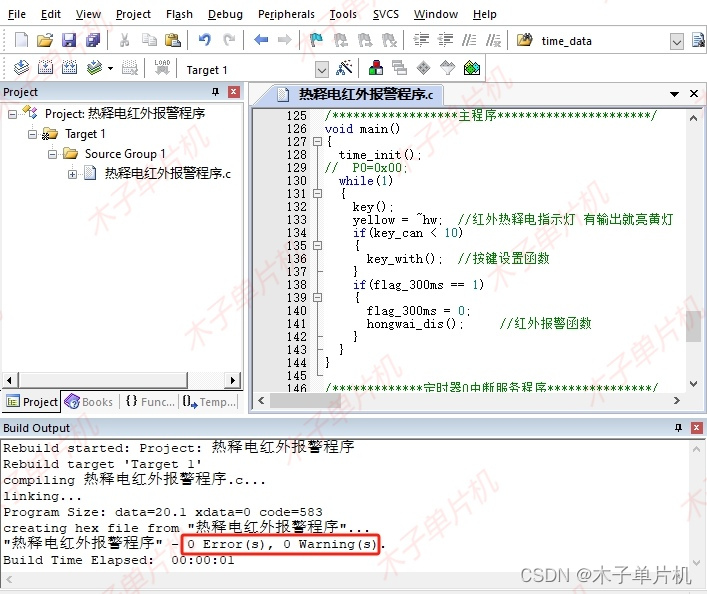Image resolution: width=707 pixels, height=594 pixels.
Task: Click the Pack Installer icon
Action: pyautogui.click(x=472, y=68)
